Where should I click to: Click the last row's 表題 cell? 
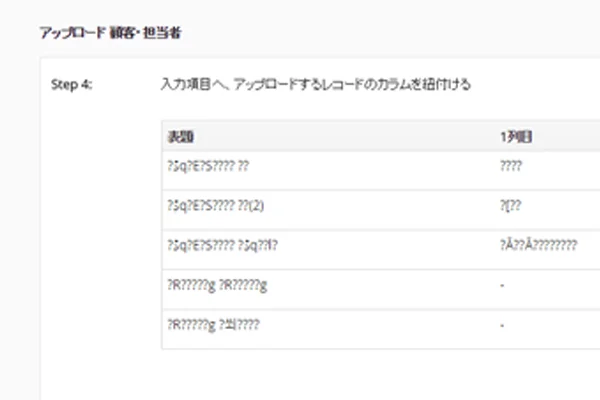pos(215,326)
